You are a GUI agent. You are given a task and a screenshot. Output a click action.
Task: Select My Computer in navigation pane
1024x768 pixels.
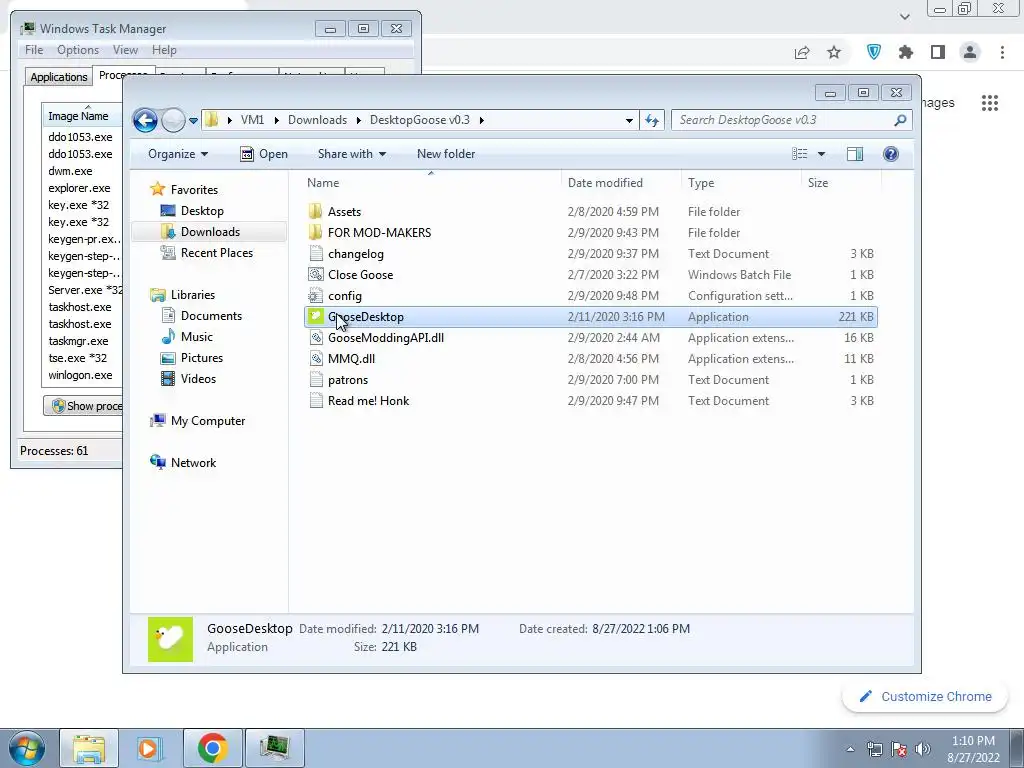pos(208,421)
